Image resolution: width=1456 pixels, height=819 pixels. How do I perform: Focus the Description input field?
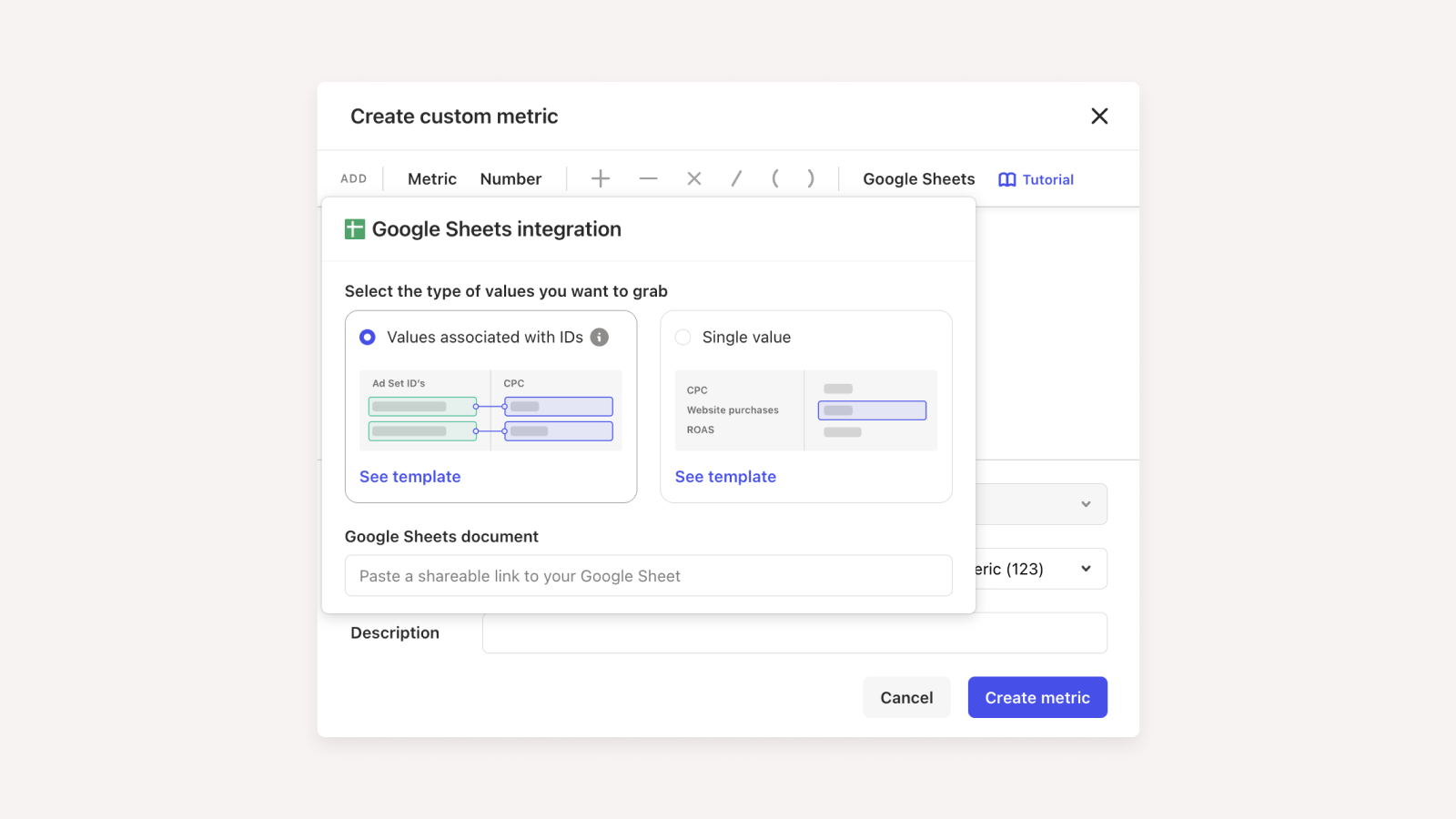(x=794, y=632)
